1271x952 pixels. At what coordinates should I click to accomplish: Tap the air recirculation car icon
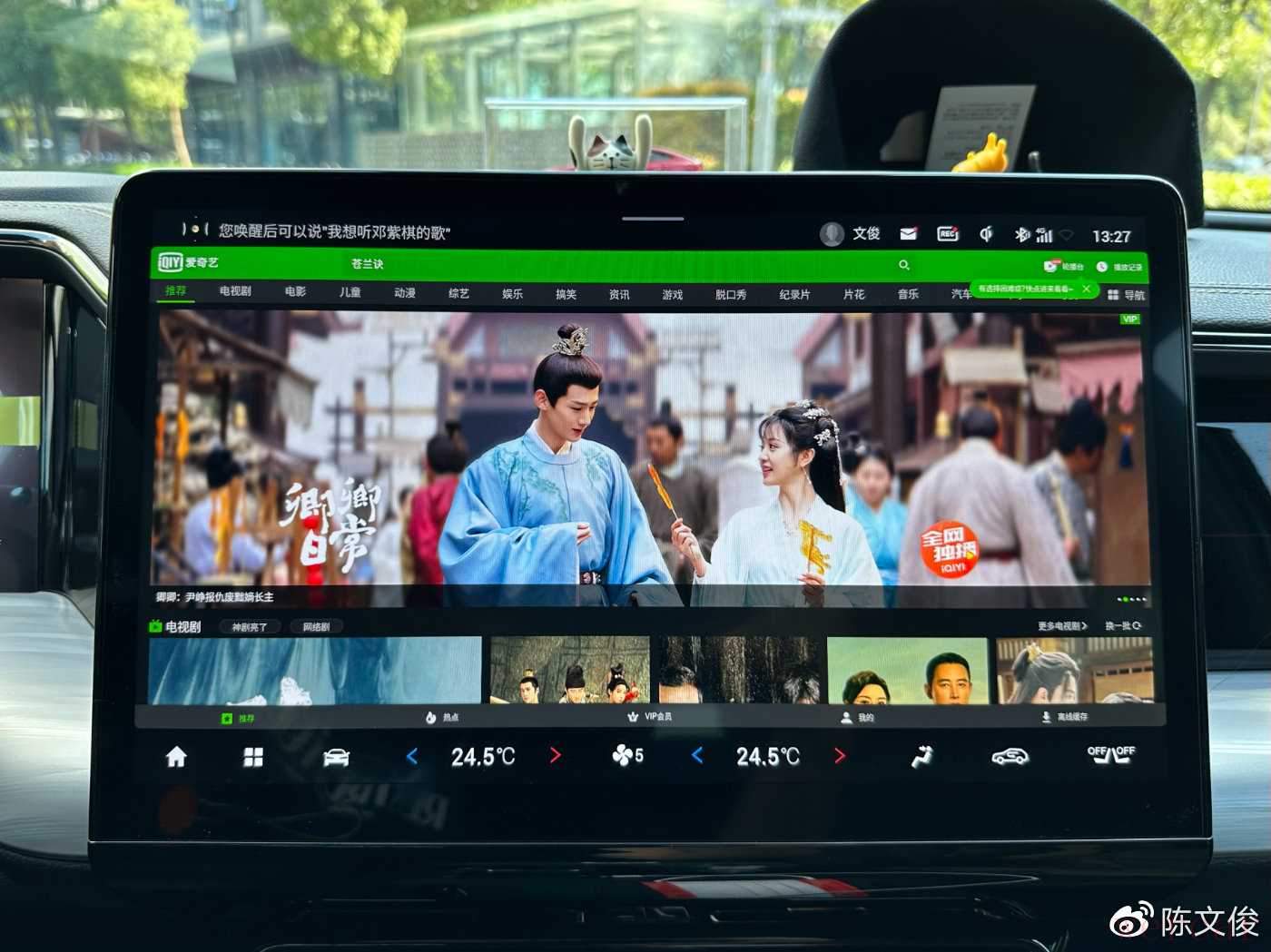1010,756
